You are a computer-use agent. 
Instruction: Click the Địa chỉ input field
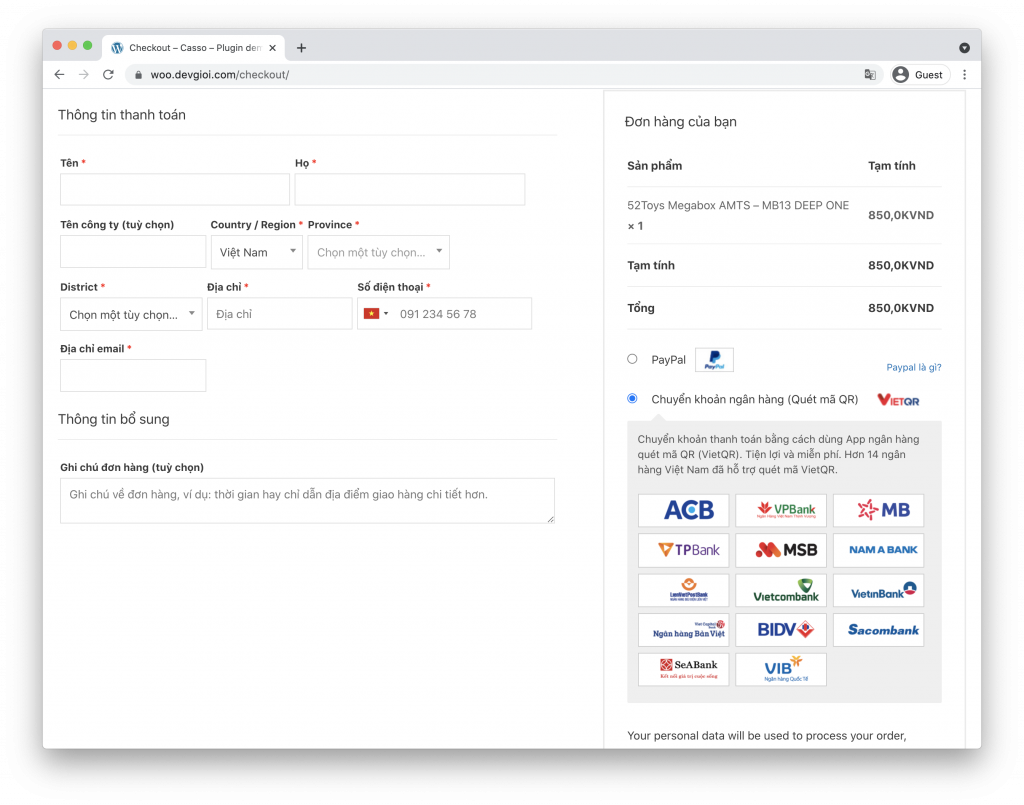(280, 314)
